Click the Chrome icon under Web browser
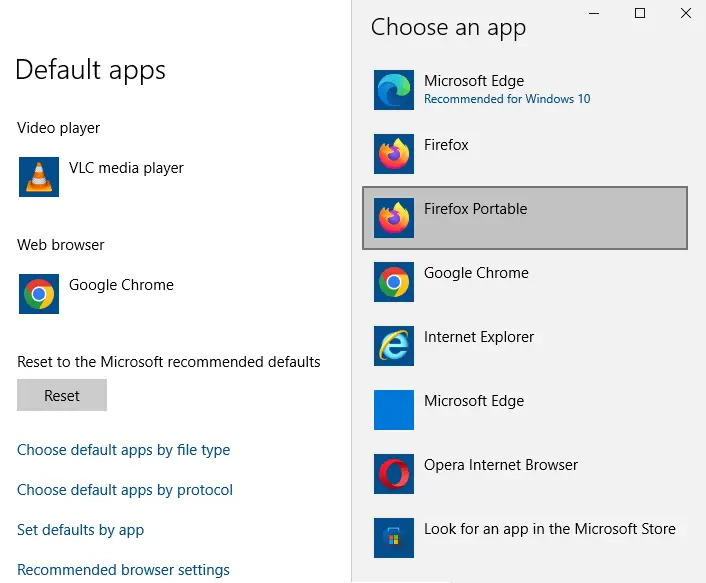Screen dimensions: 706x583 click(39, 294)
